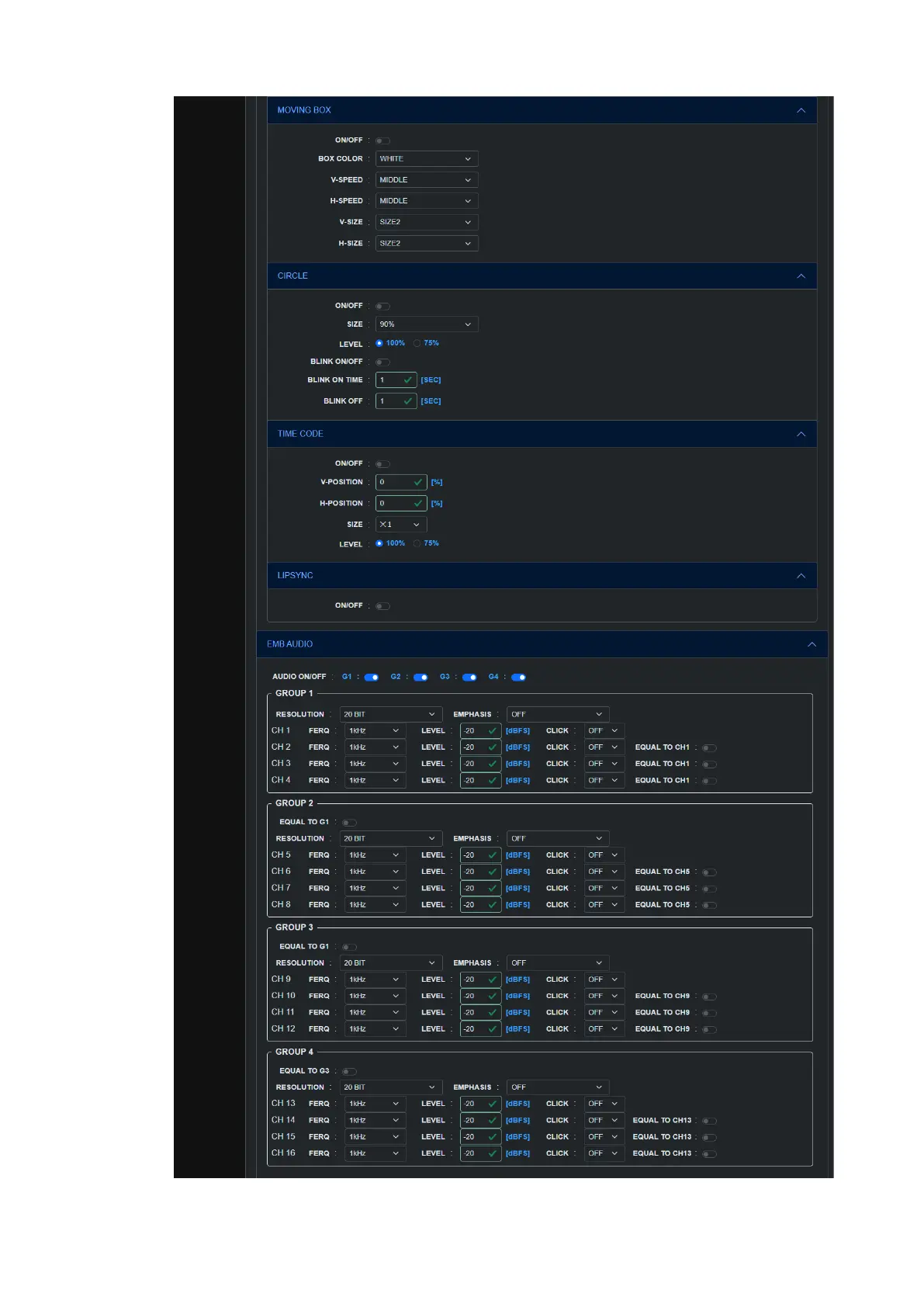
Task: Collapse the LIPSYNC section chevron
Action: (801, 576)
